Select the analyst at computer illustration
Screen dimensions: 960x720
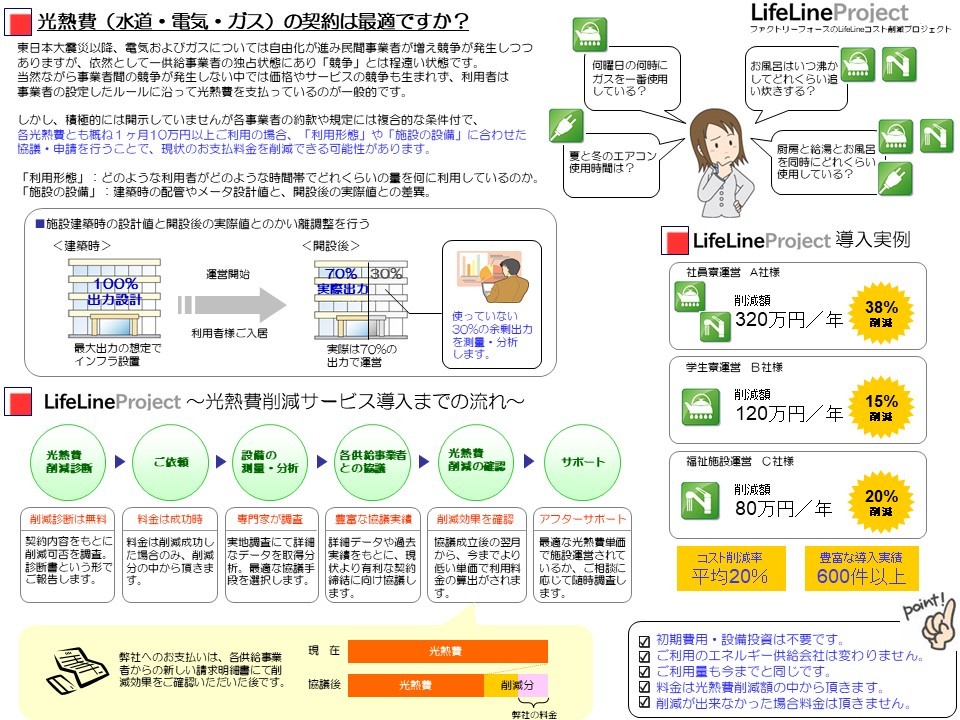492,277
